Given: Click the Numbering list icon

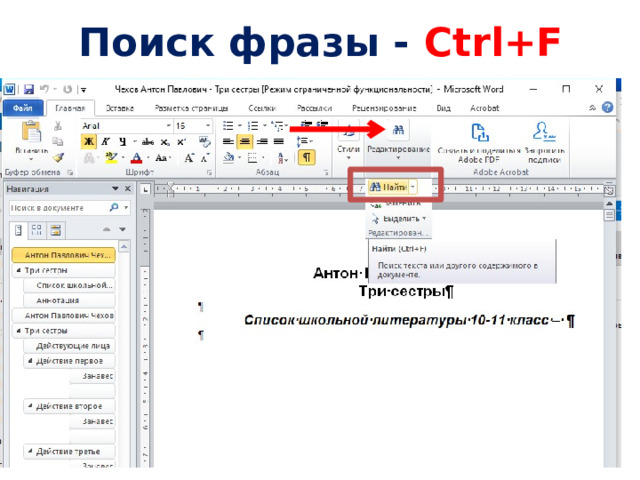Looking at the screenshot, I should (253, 126).
